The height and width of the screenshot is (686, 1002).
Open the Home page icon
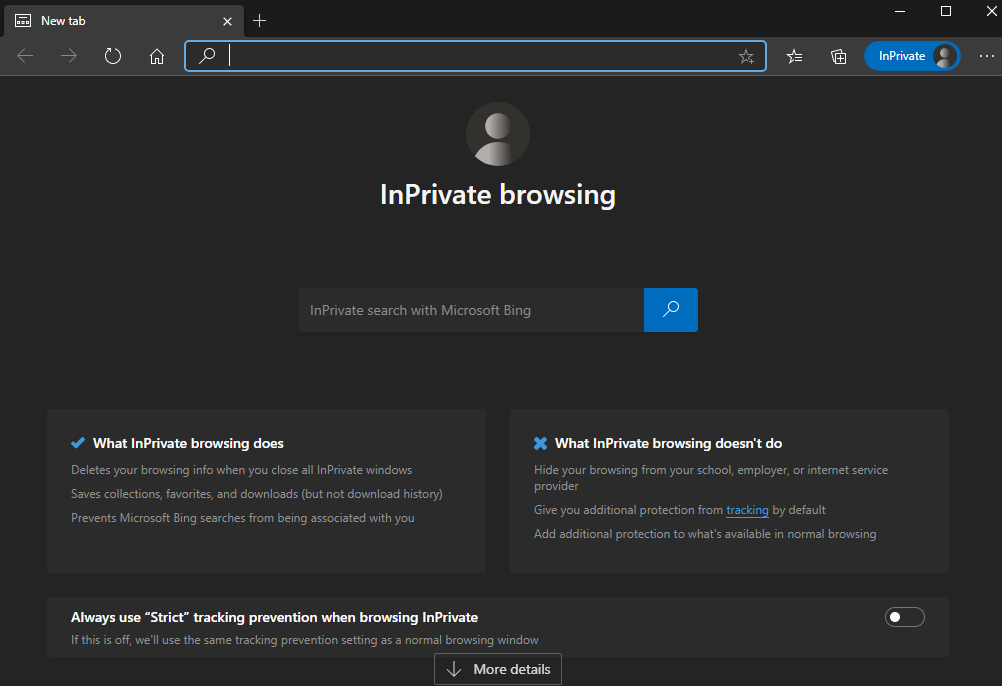[x=157, y=56]
